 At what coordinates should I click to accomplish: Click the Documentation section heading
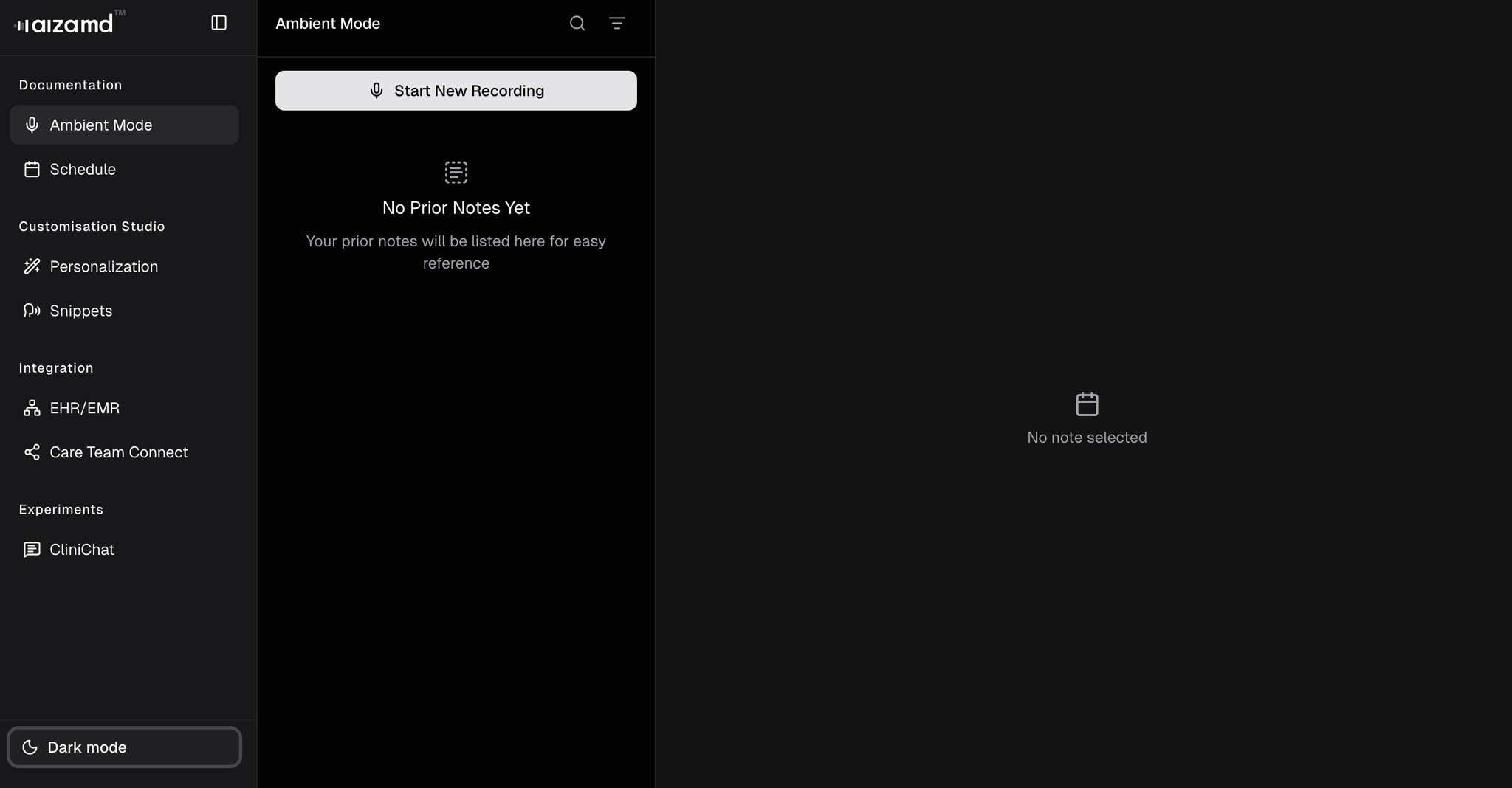pos(70,85)
